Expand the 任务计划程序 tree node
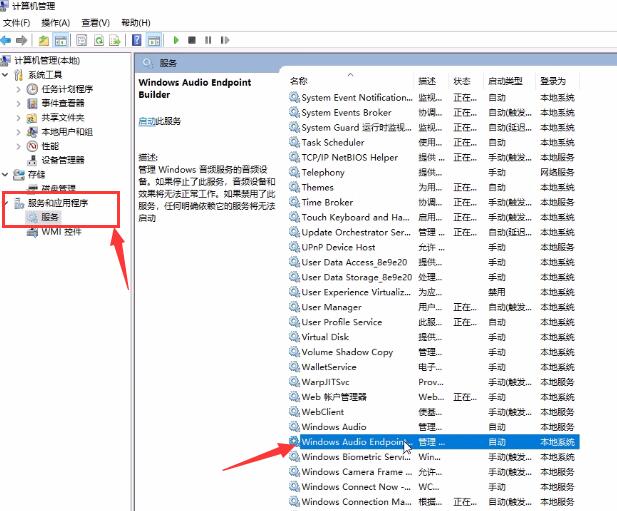 [x=18, y=89]
